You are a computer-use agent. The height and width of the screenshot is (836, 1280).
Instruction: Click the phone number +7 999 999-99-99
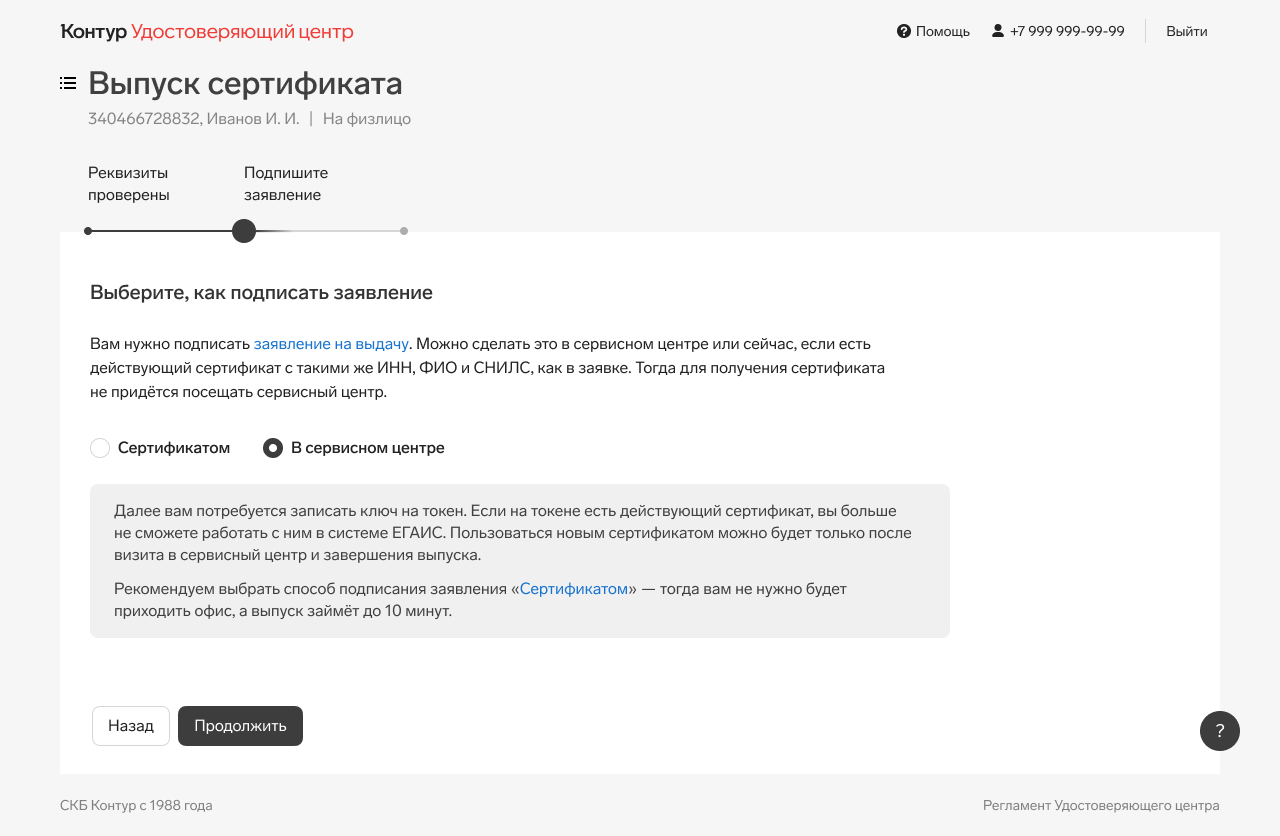[x=1067, y=31]
